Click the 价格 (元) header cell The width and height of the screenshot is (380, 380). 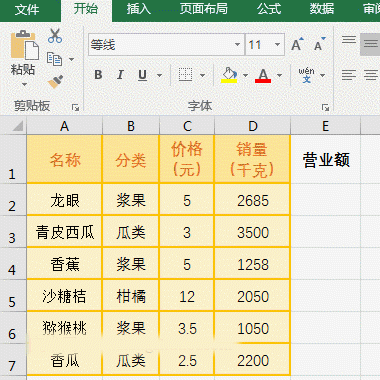coord(187,159)
